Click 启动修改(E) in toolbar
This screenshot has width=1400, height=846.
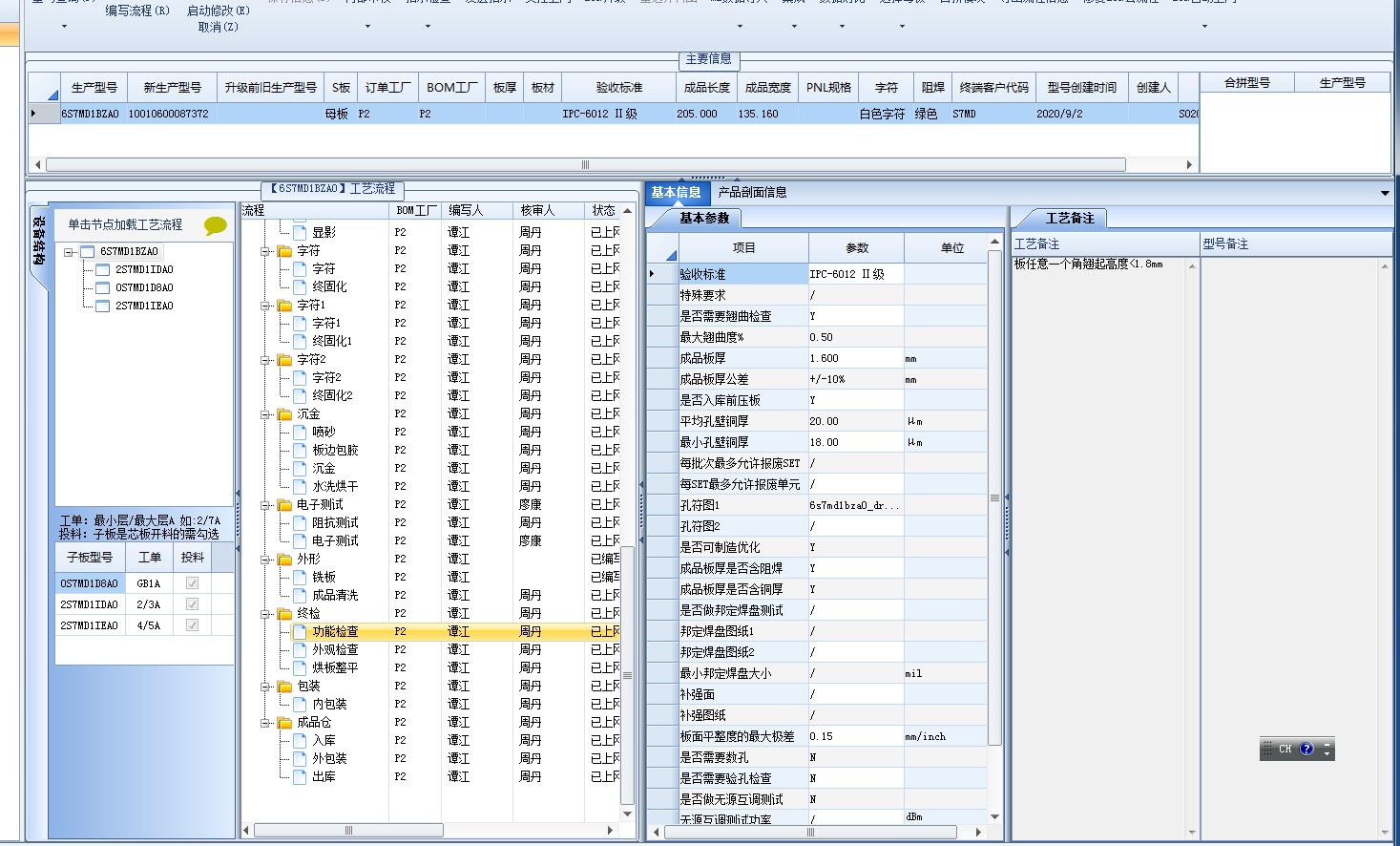[219, 11]
